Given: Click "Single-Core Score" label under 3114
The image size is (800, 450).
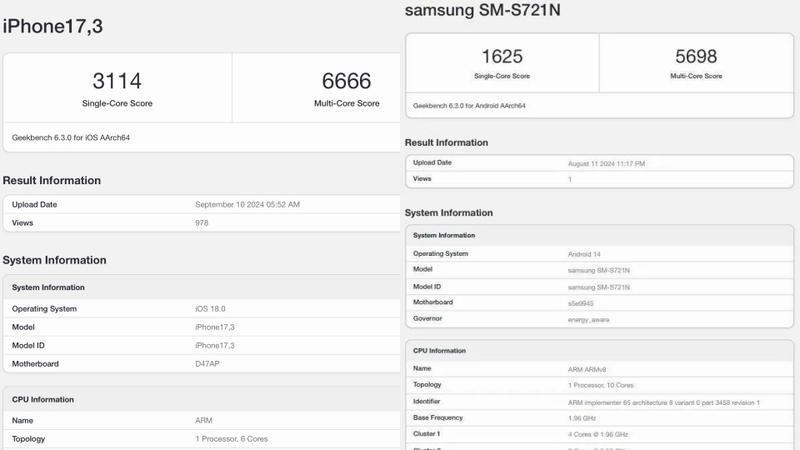Looking at the screenshot, I should point(117,103).
